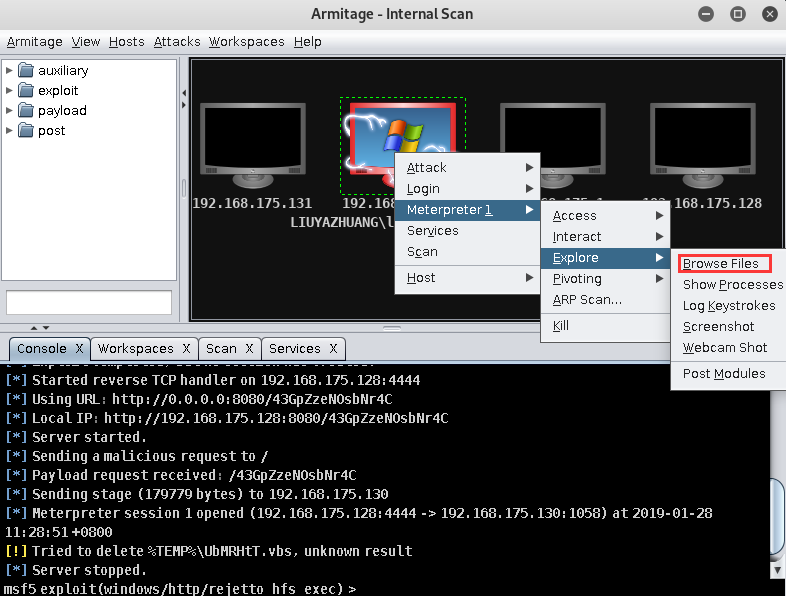The width and height of the screenshot is (786, 596).
Task: Click the 'Server stopped.' console line
Action: click(x=75, y=570)
